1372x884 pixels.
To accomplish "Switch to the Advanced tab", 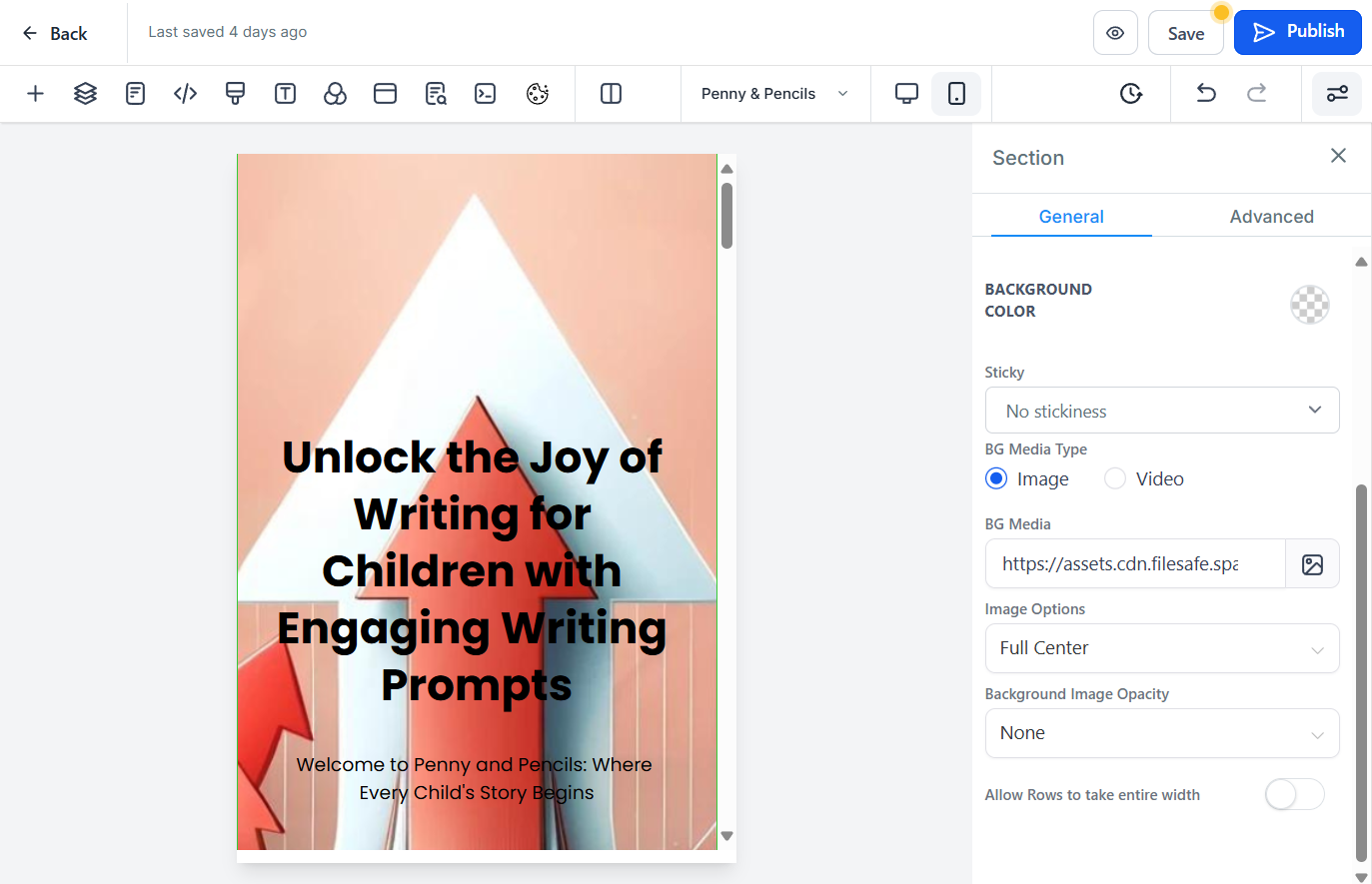I will [1271, 217].
